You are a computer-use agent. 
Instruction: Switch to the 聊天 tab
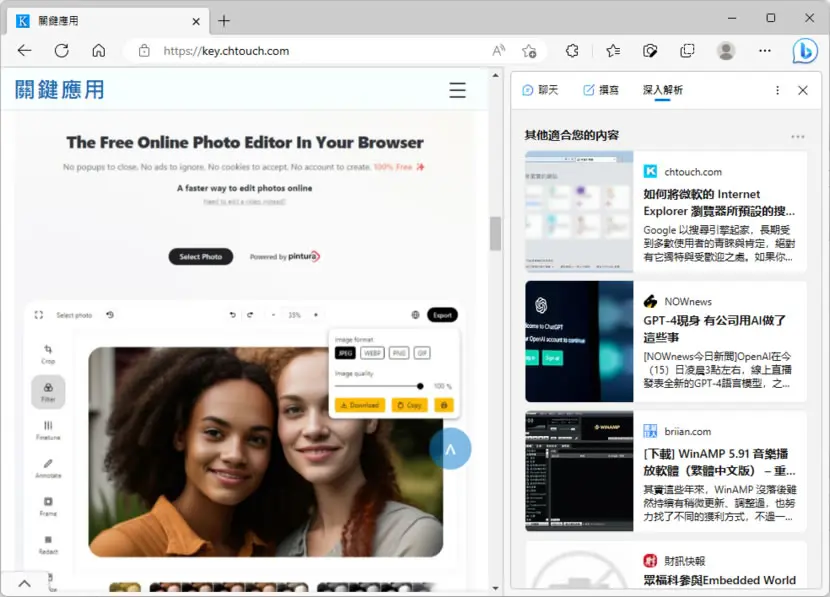click(540, 90)
